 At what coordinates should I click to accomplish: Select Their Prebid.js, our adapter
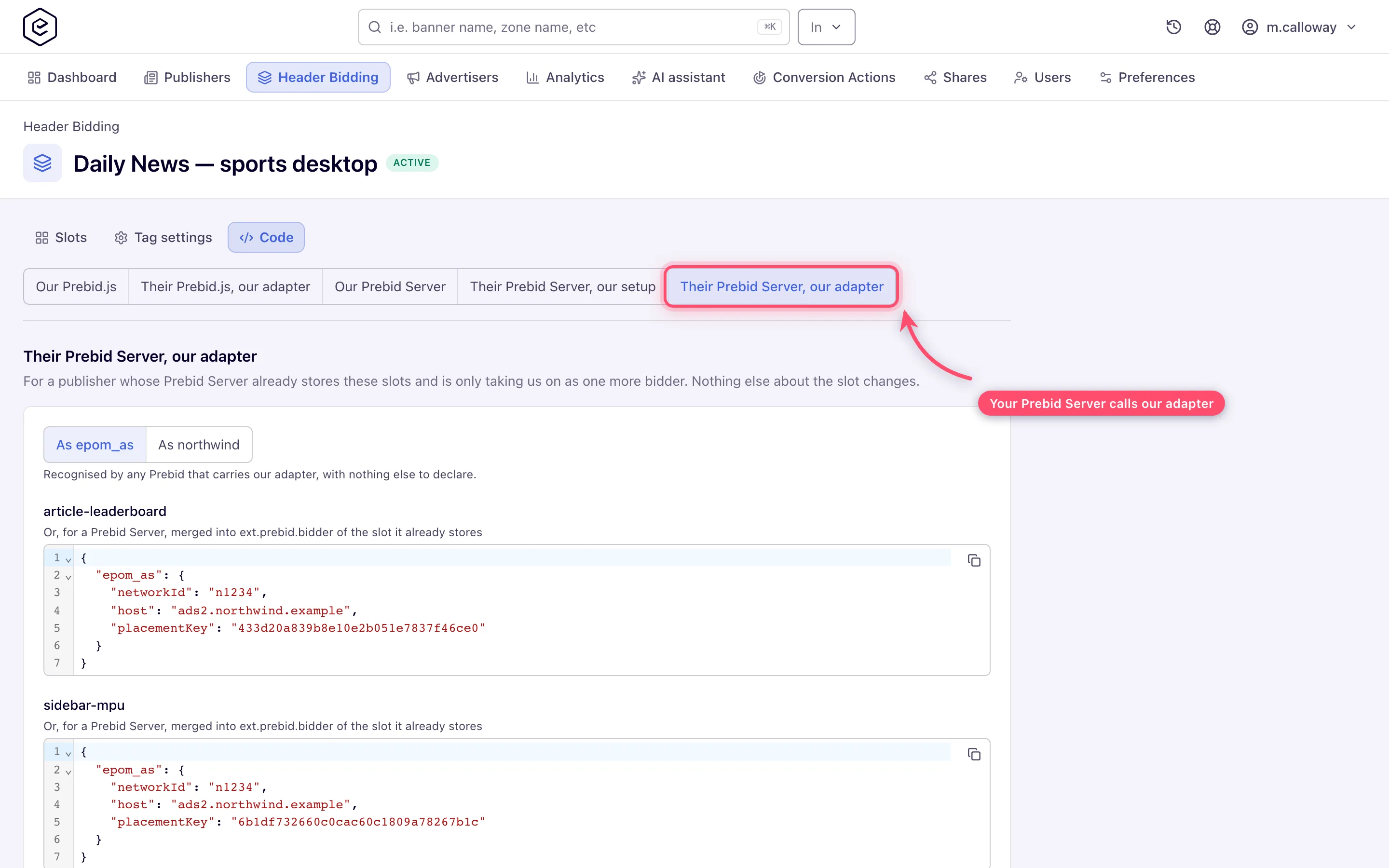[x=226, y=286]
